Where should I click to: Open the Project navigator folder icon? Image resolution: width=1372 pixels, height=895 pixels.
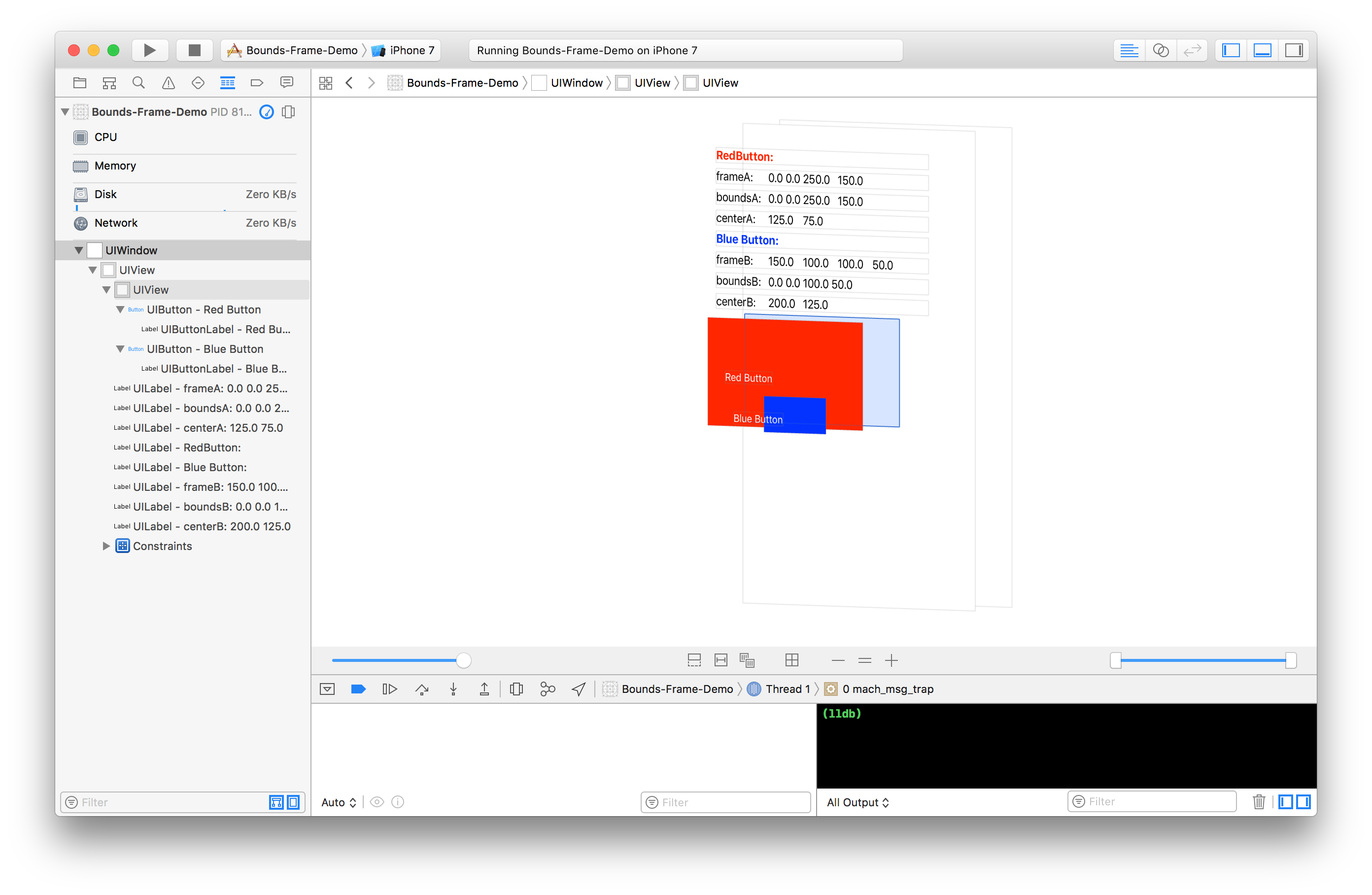[79, 83]
